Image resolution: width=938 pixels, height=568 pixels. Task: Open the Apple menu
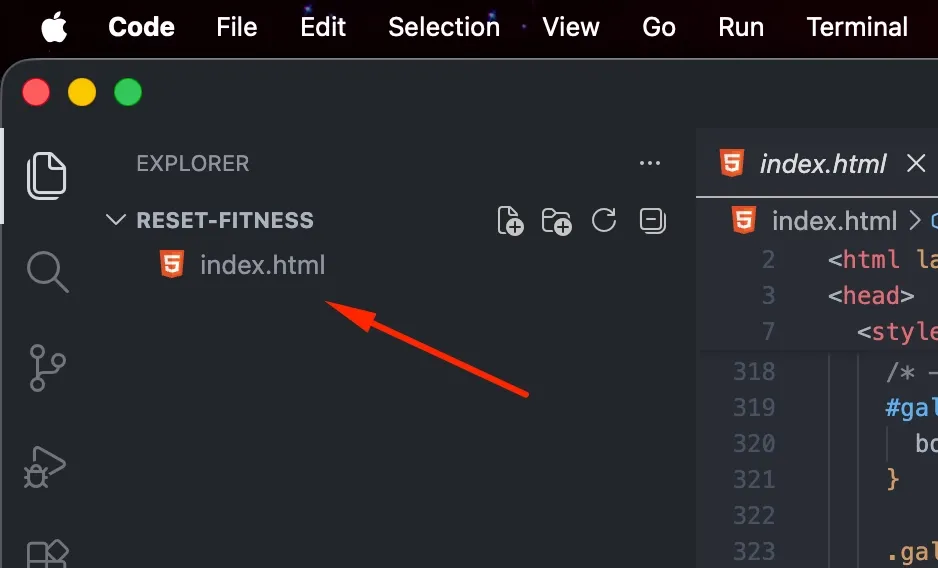[54, 28]
